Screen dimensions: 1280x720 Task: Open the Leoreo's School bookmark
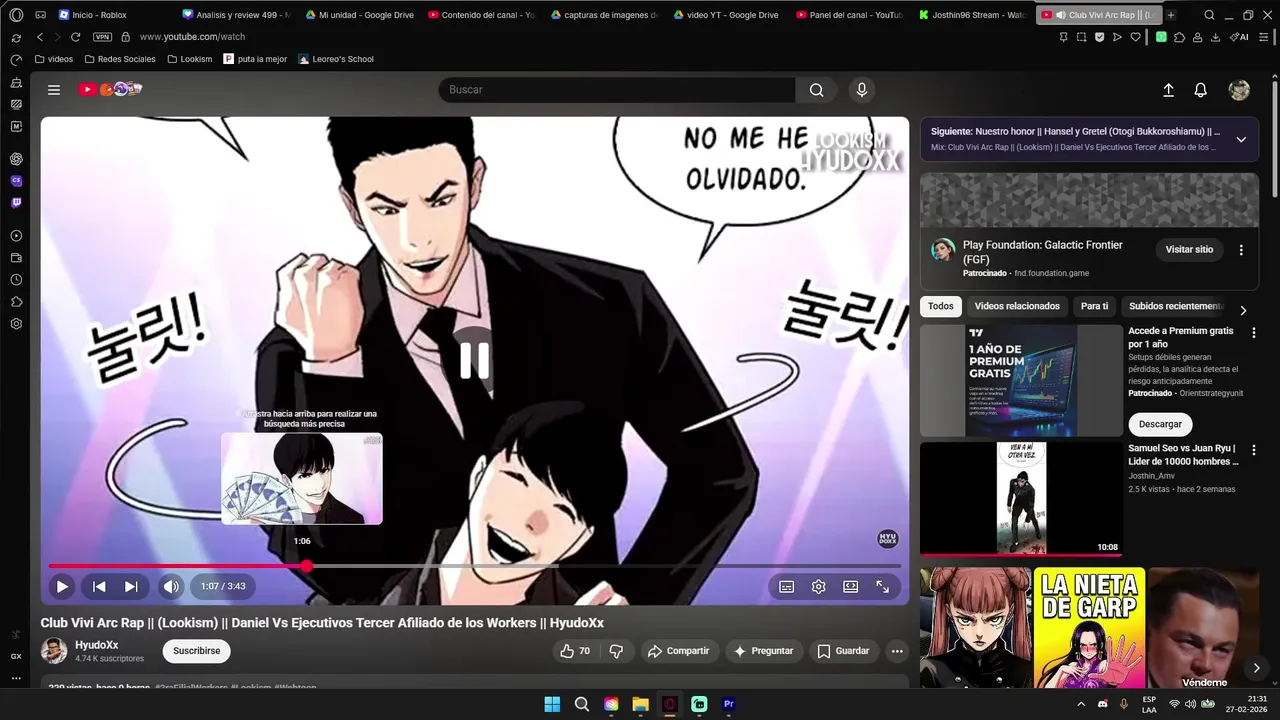pos(336,59)
